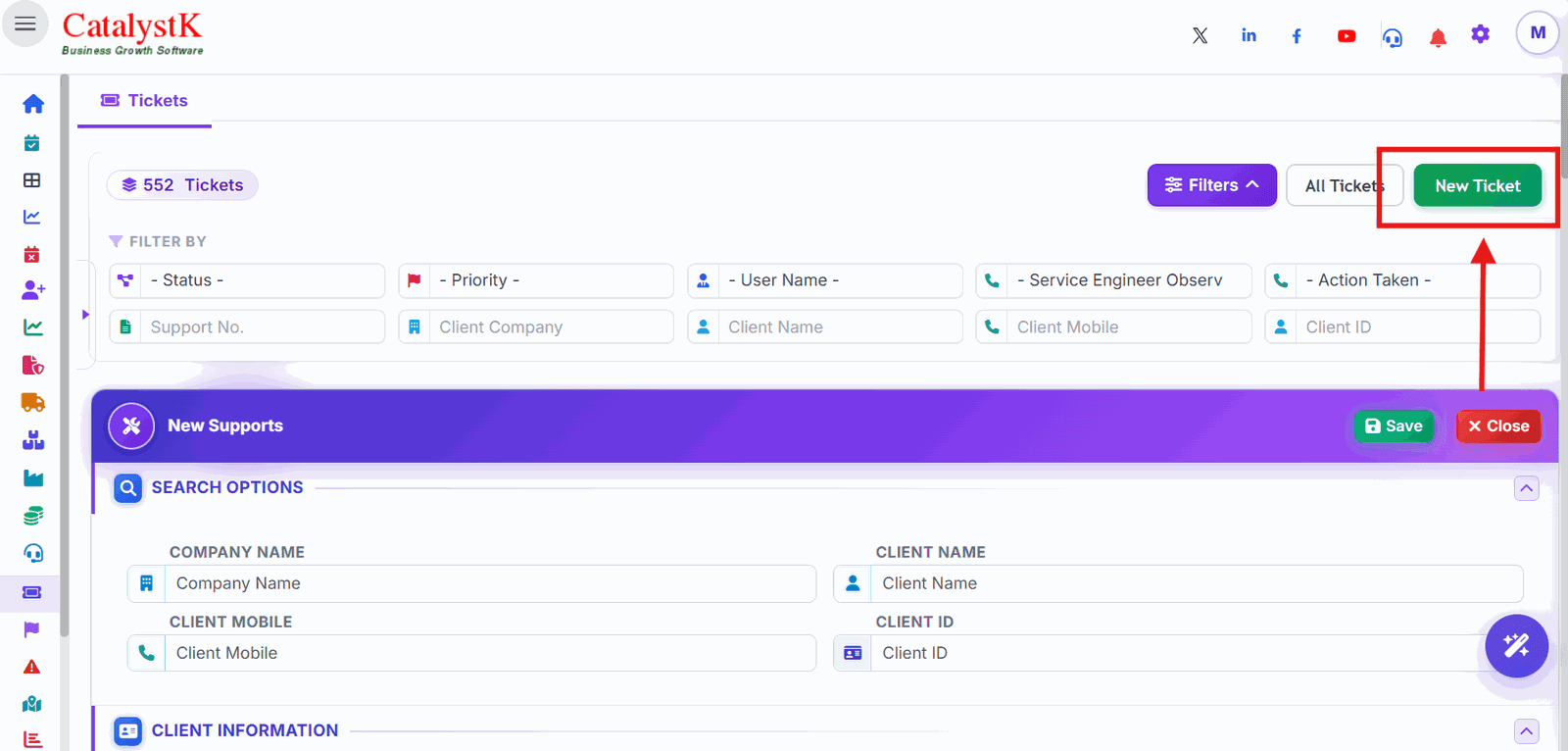Click the headset support icon in header
This screenshot has height=751, width=1568.
pos(1393,37)
